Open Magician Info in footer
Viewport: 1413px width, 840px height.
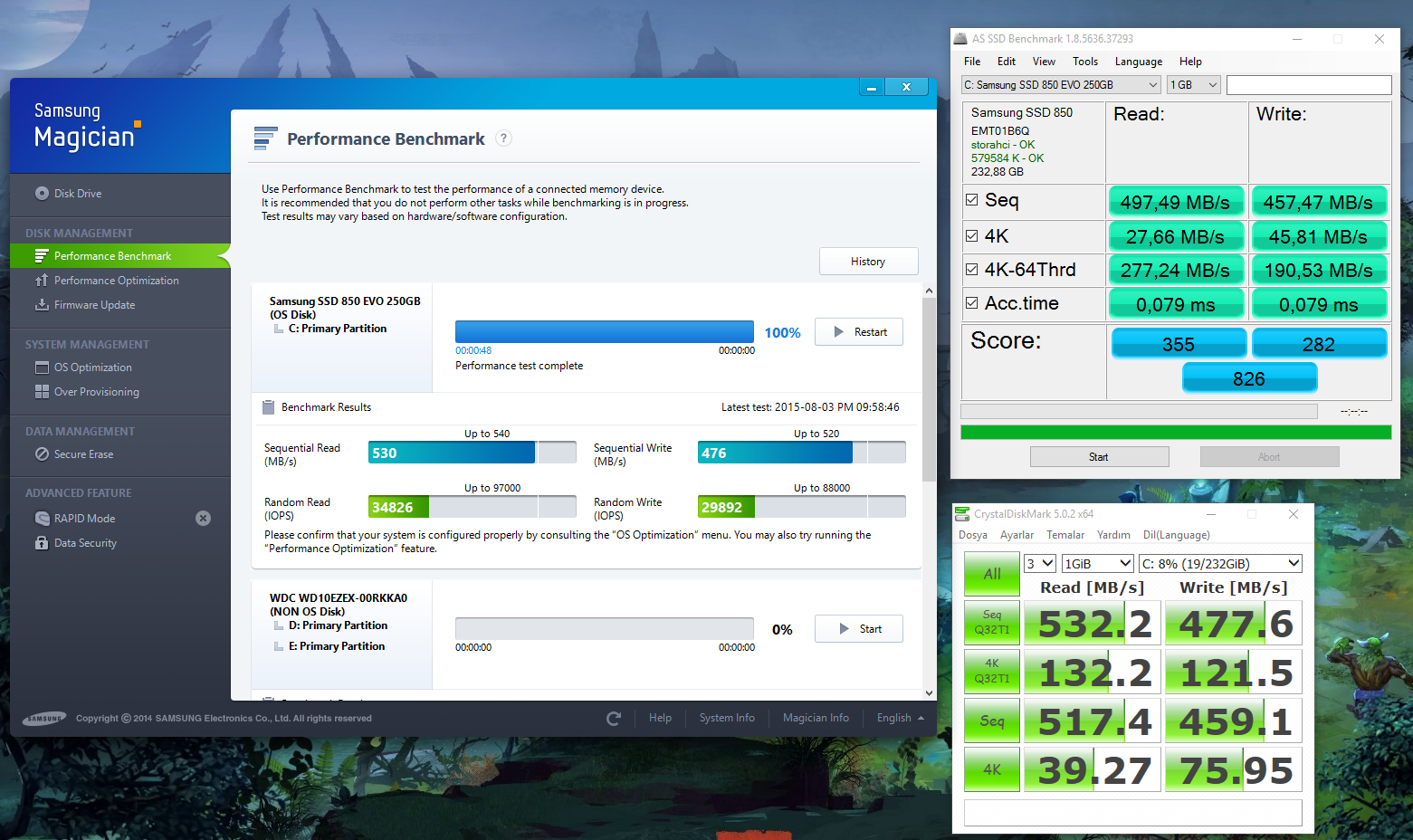(x=816, y=718)
